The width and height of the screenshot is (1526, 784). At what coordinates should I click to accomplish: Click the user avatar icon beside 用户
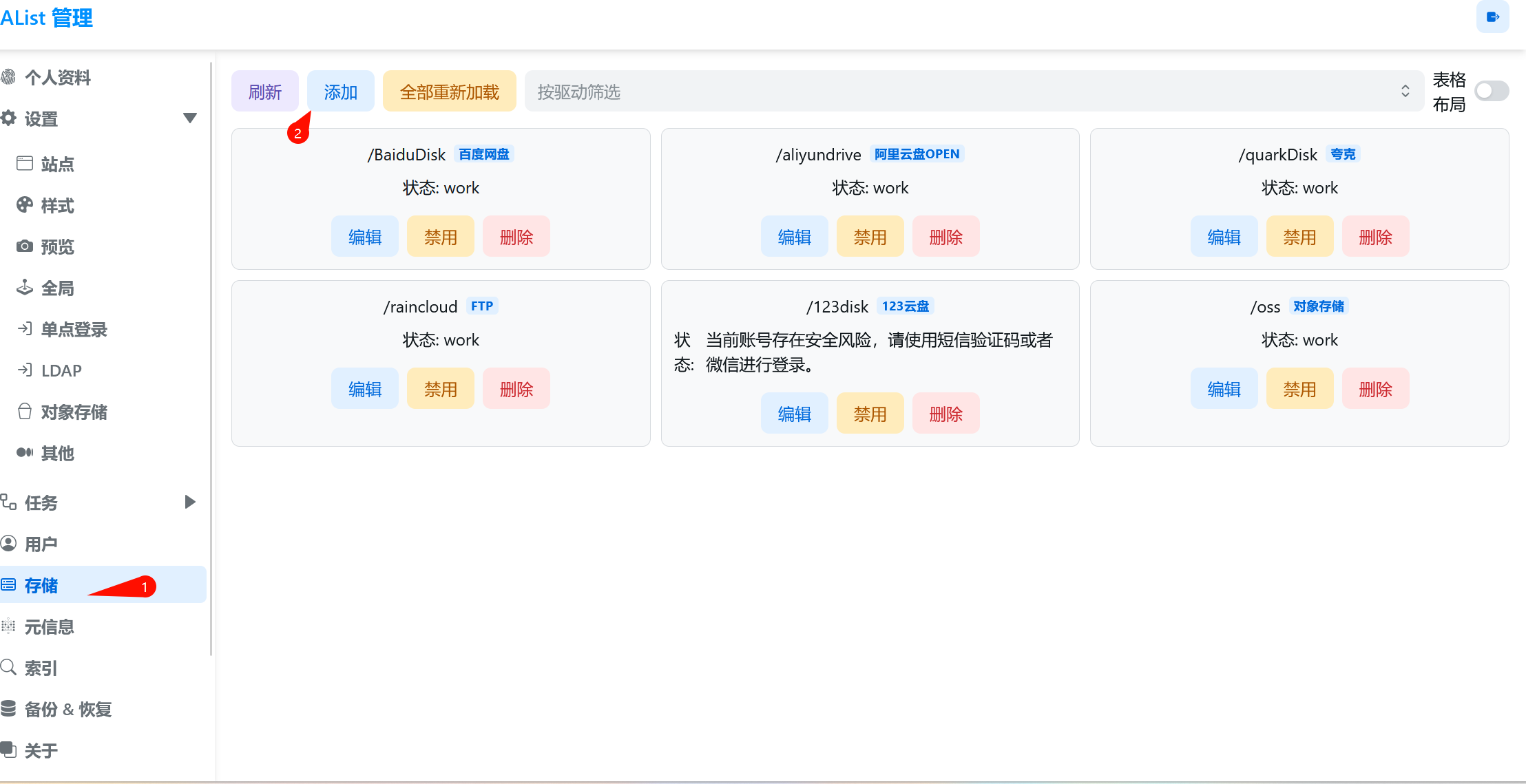click(x=8, y=544)
